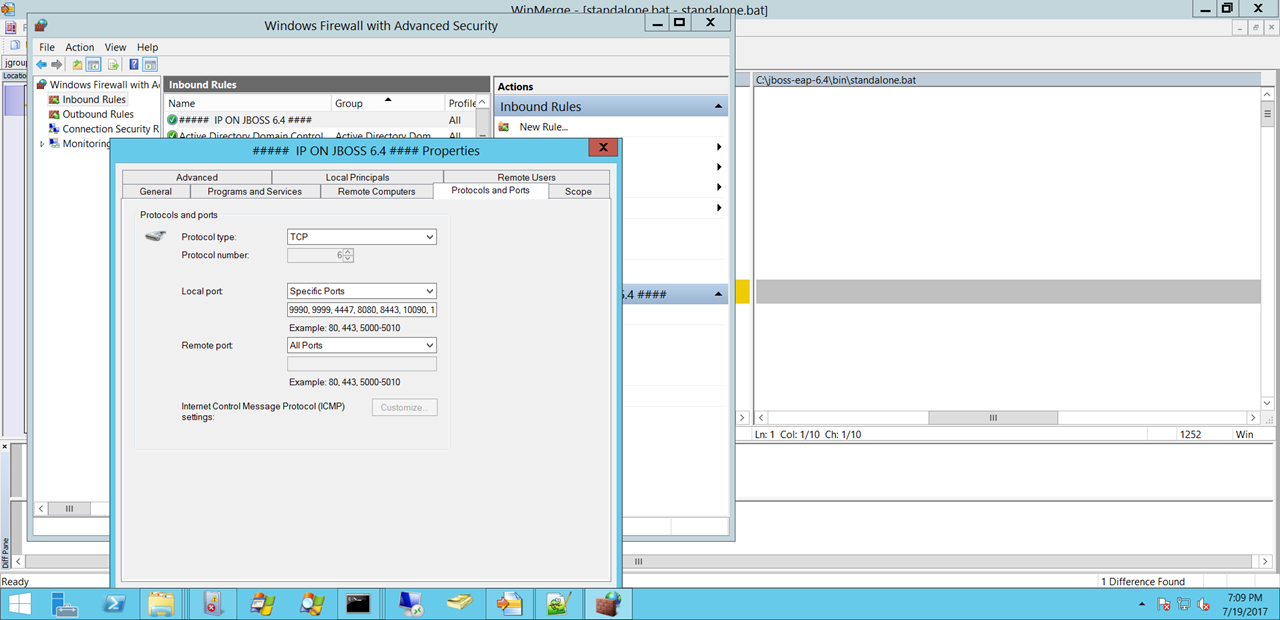1280x620 pixels.
Task: Expand the Monitoring tree node
Action: pos(42,143)
